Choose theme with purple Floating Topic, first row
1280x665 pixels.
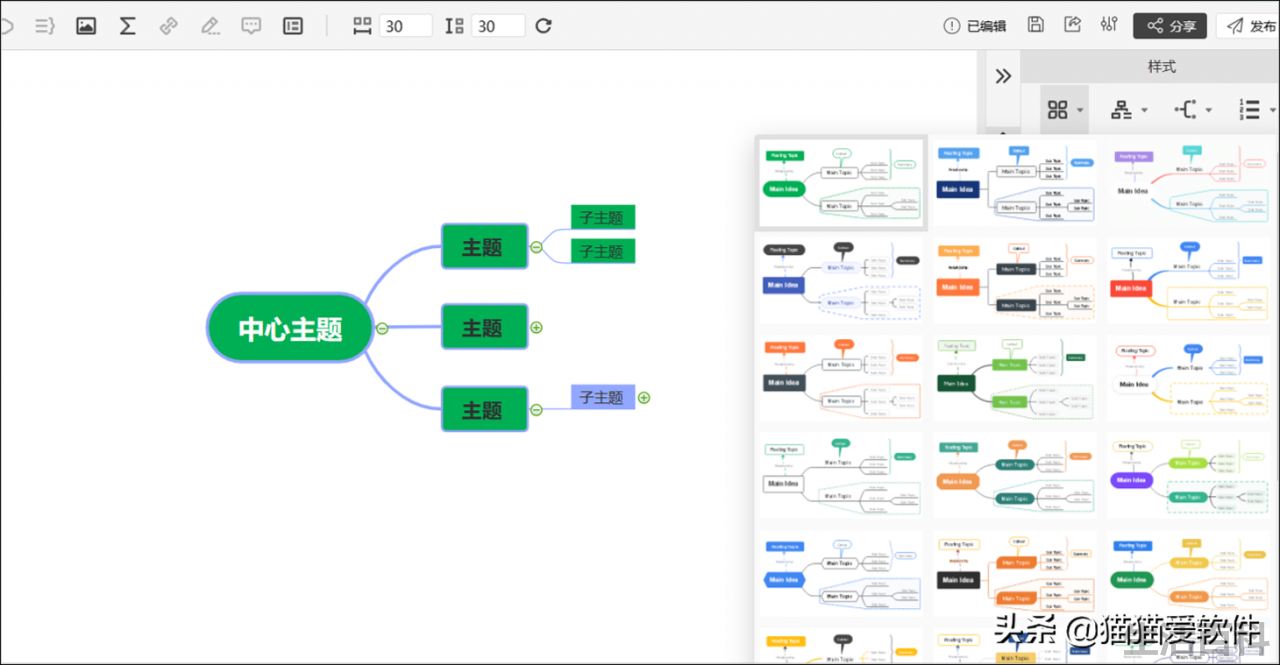tap(1190, 183)
